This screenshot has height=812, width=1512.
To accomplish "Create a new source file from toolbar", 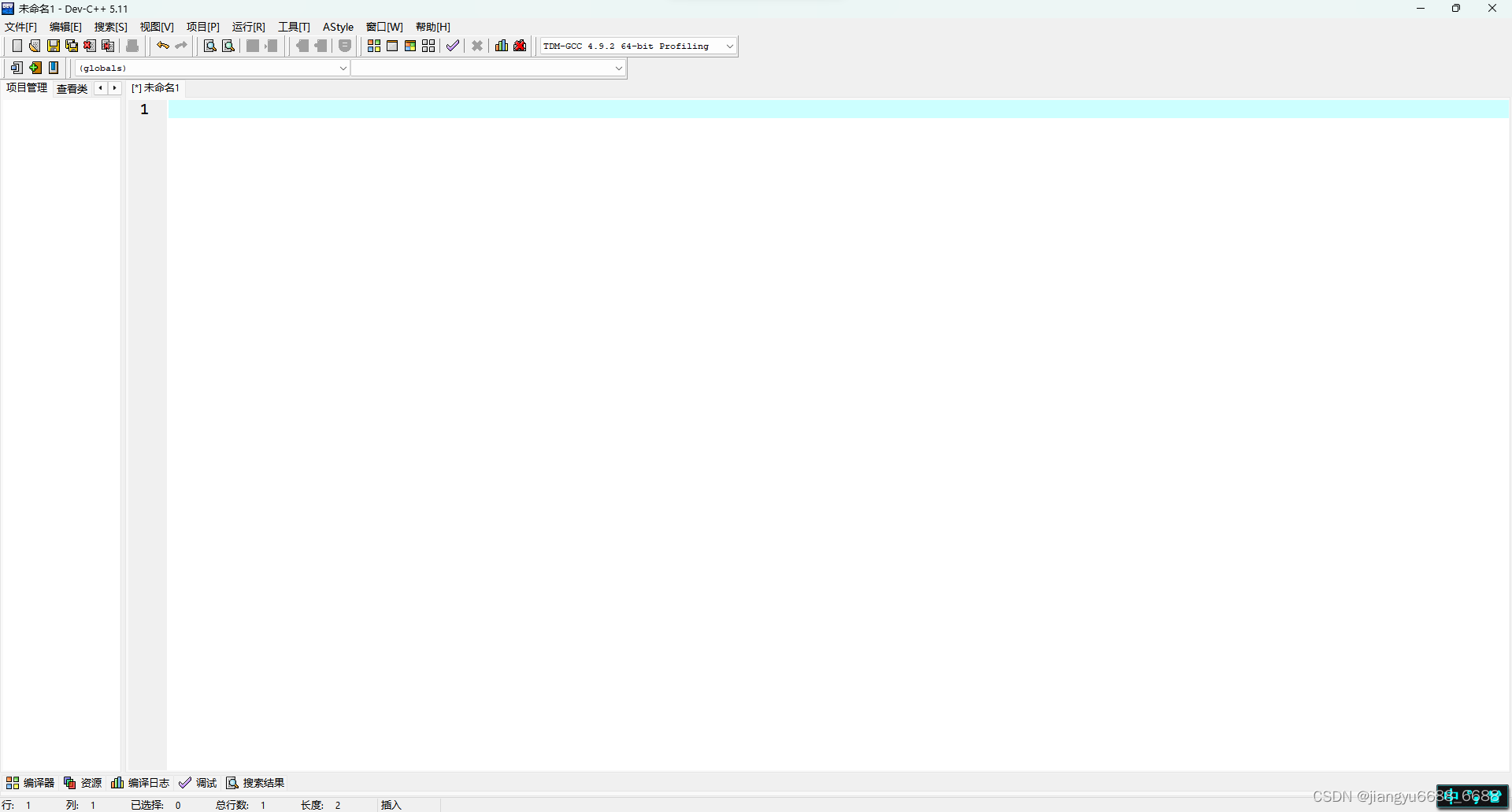I will click(17, 46).
